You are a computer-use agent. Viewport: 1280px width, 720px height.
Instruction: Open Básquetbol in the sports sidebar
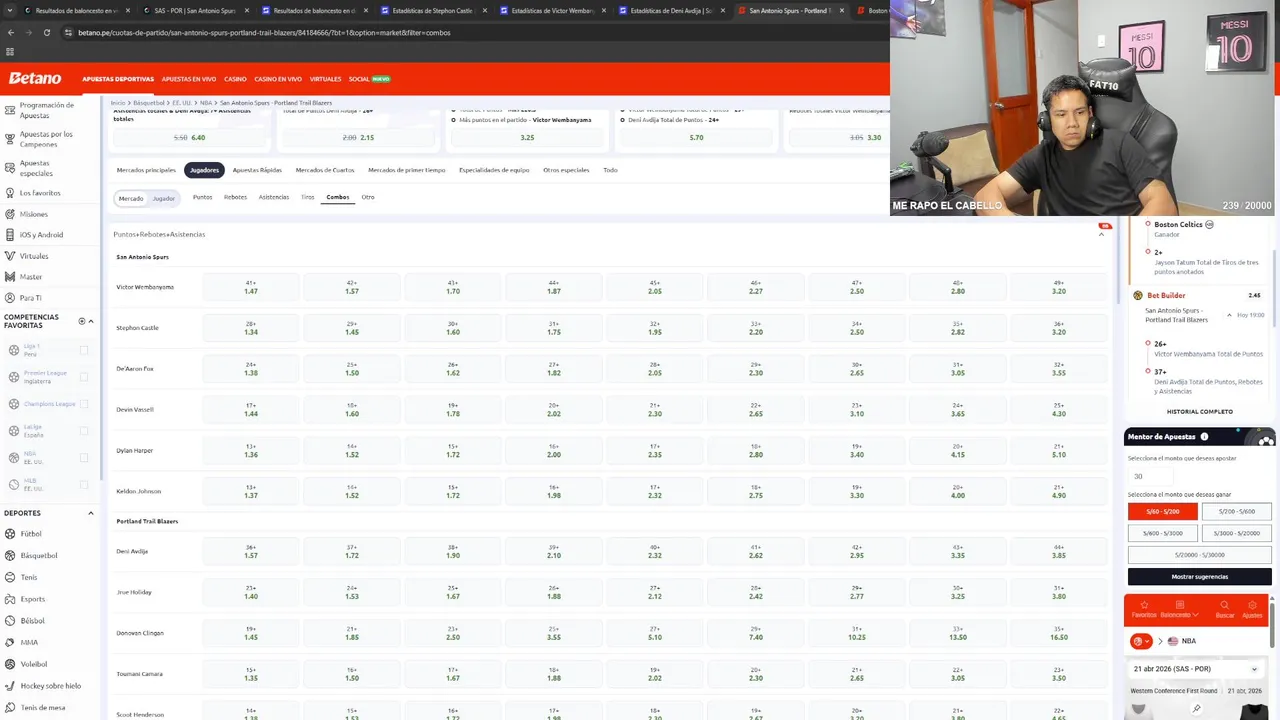(x=39, y=555)
